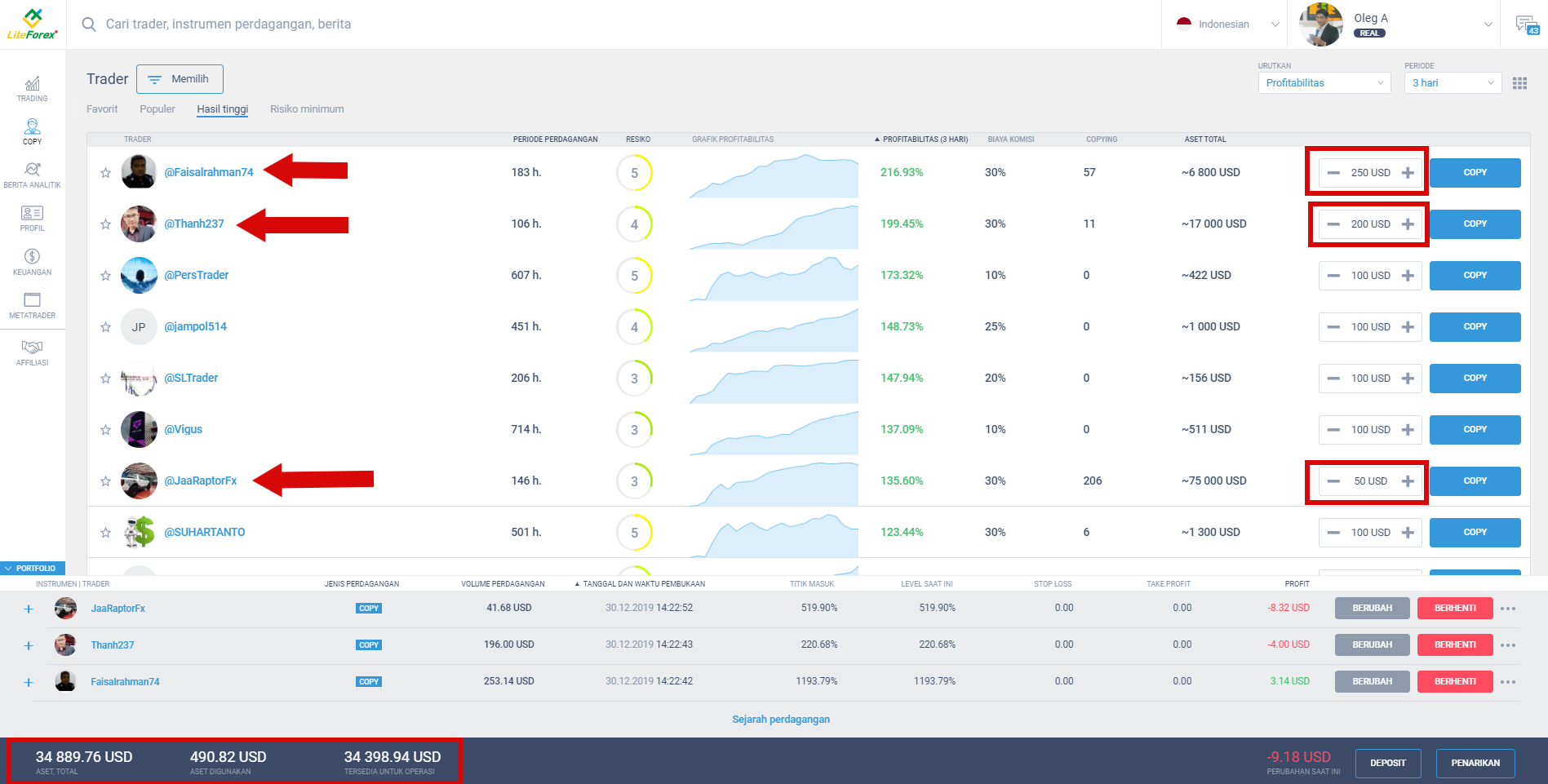Switch to grid view of traders
Image resolution: width=1548 pixels, height=784 pixels.
tap(1519, 82)
